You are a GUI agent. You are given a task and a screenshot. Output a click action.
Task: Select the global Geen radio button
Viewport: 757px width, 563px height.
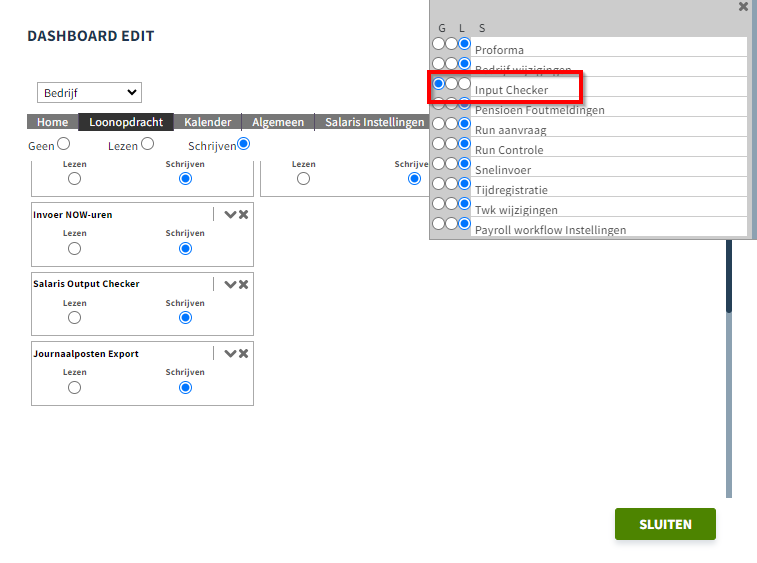[x=63, y=144]
